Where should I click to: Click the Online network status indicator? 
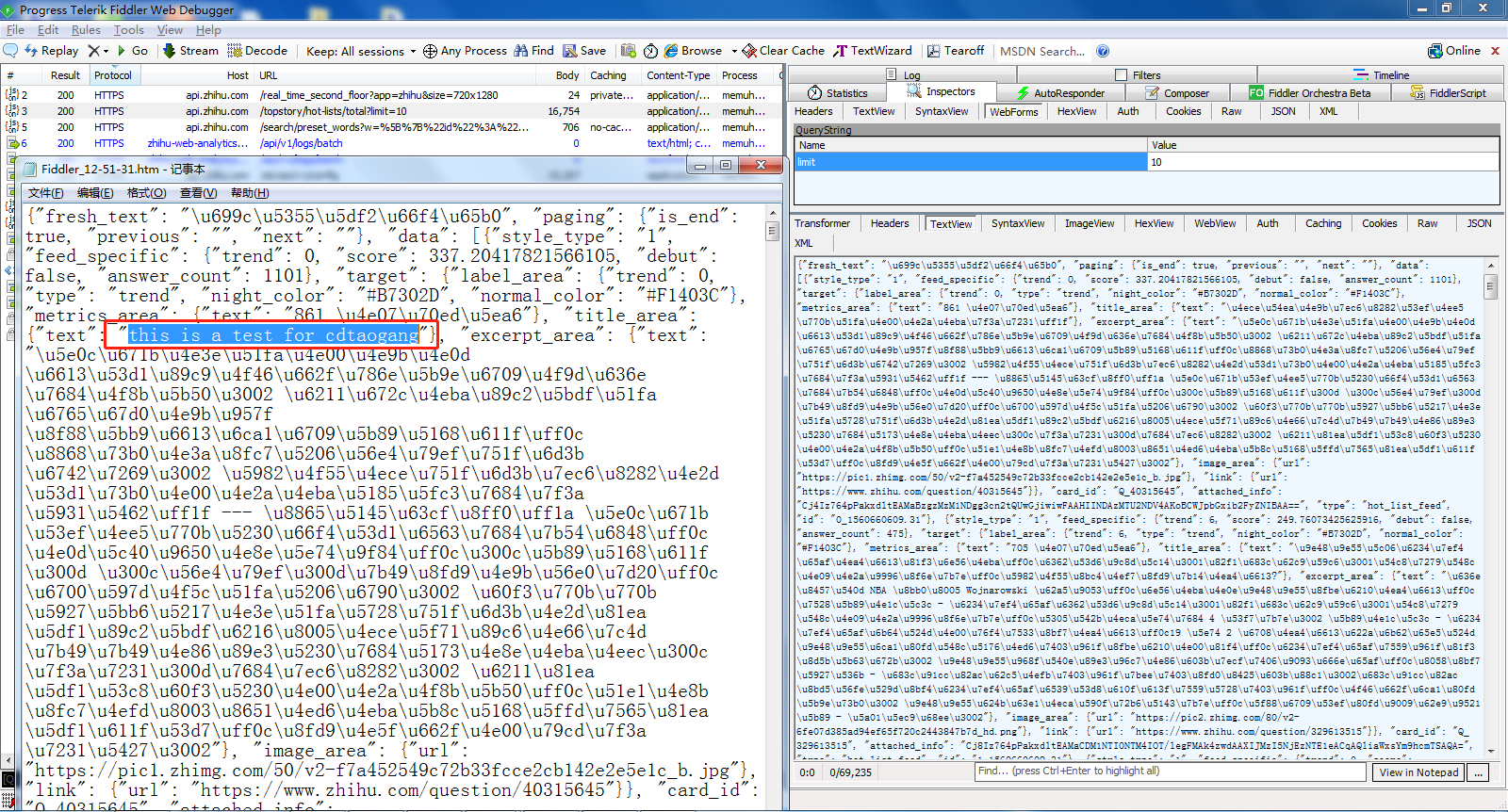pos(1454,51)
